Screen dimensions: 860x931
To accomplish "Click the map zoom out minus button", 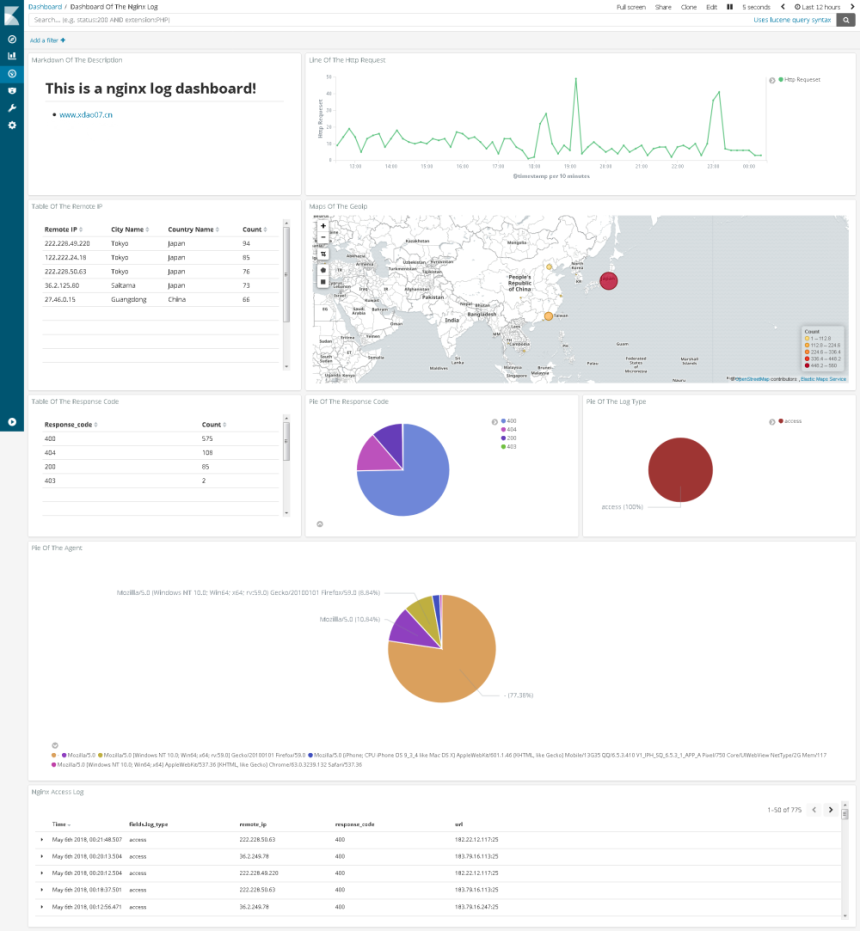I will (x=323, y=238).
